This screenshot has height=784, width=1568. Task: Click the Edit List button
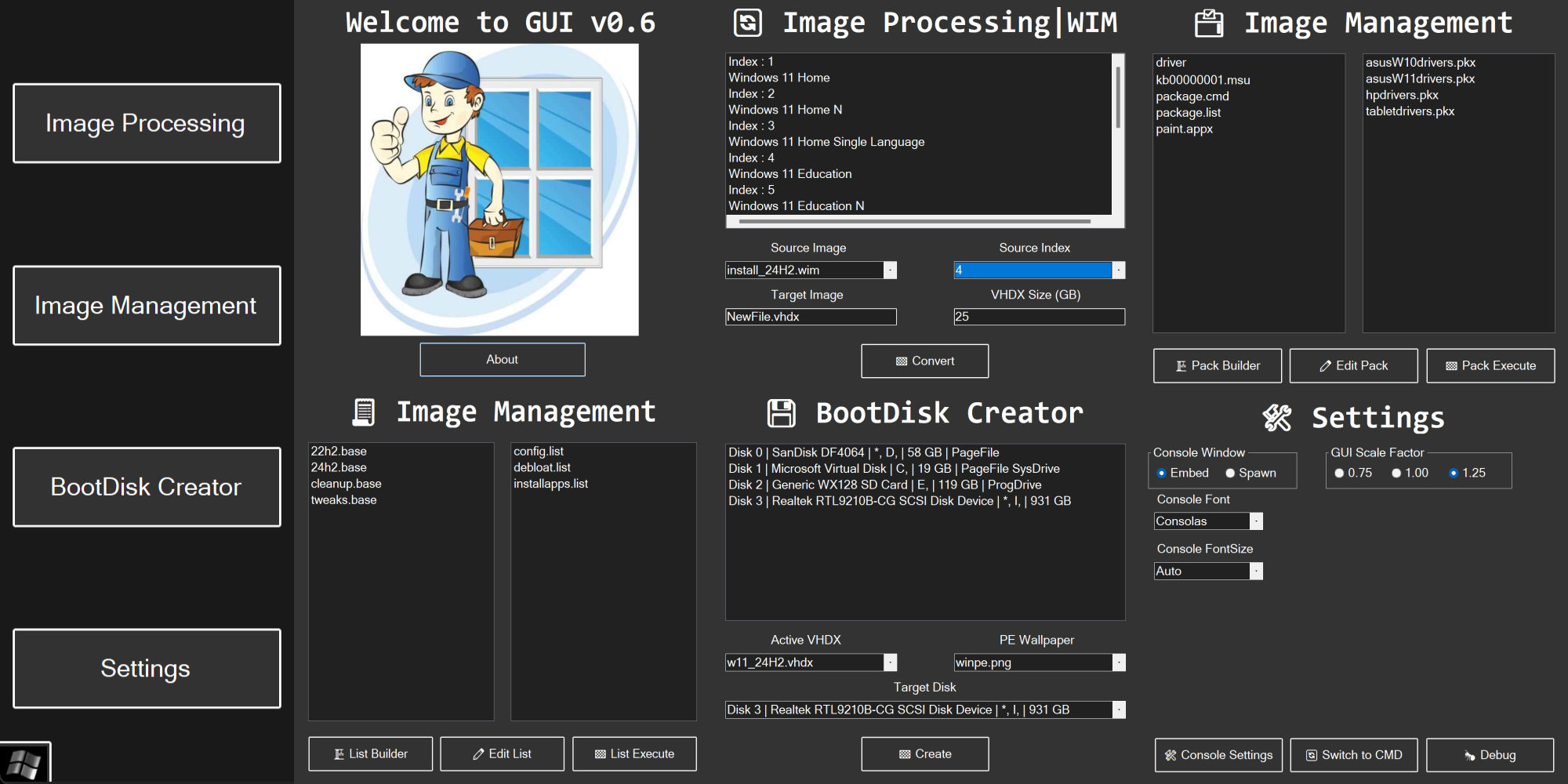point(503,754)
